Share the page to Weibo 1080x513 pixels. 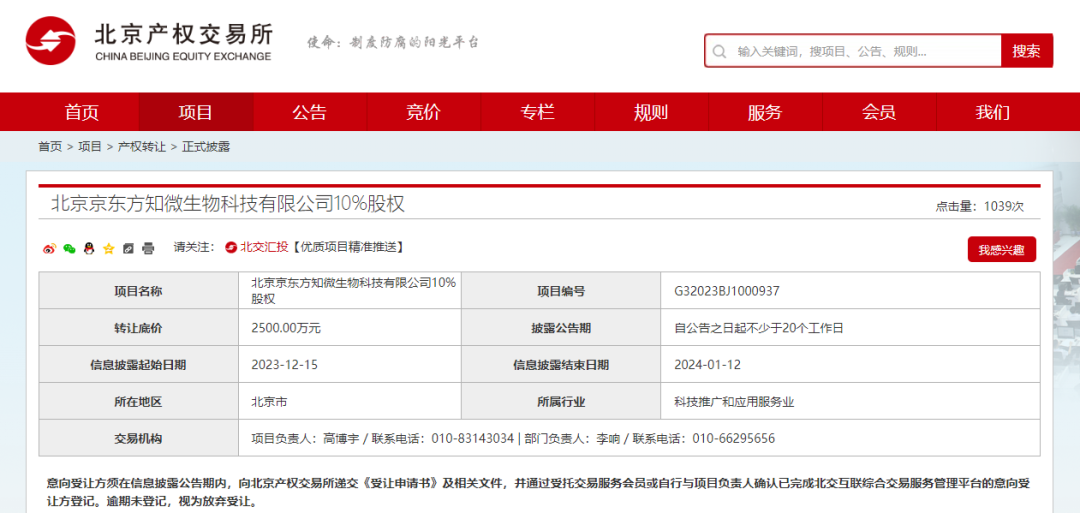[x=49, y=248]
